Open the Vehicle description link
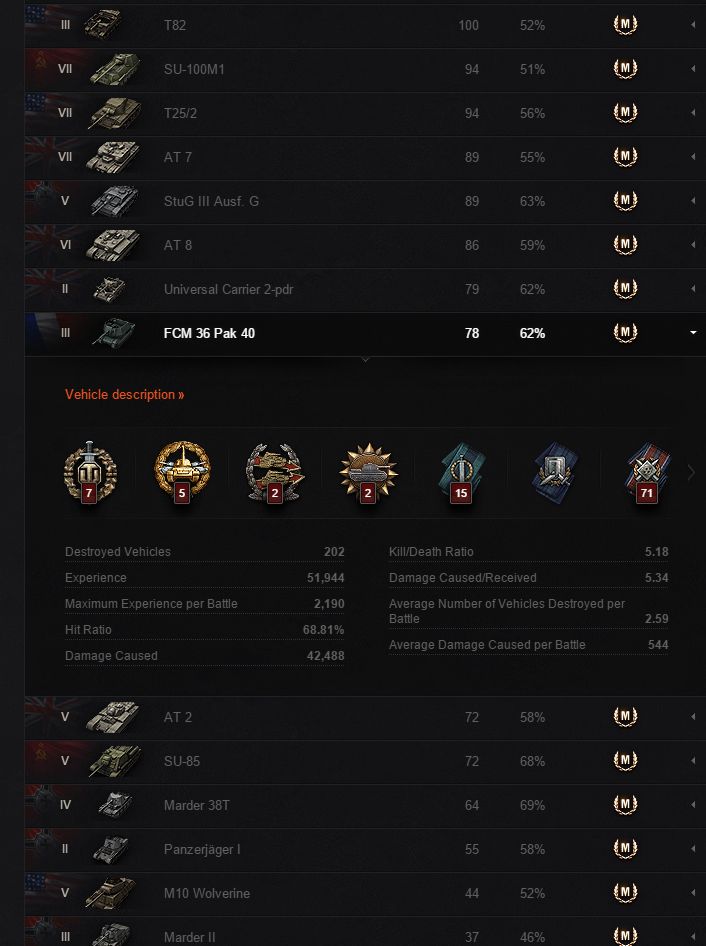Viewport: 706px width, 946px height. coord(124,394)
